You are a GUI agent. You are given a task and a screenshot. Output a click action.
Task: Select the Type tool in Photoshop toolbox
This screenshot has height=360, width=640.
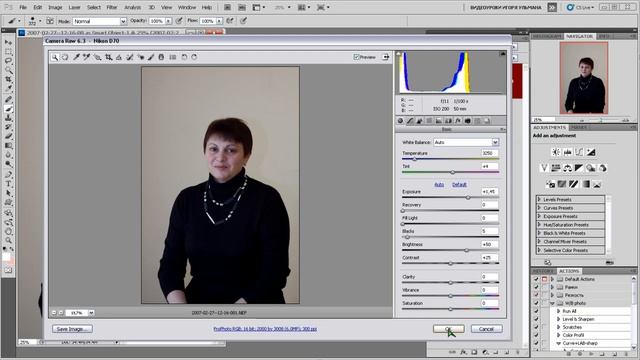(8, 184)
